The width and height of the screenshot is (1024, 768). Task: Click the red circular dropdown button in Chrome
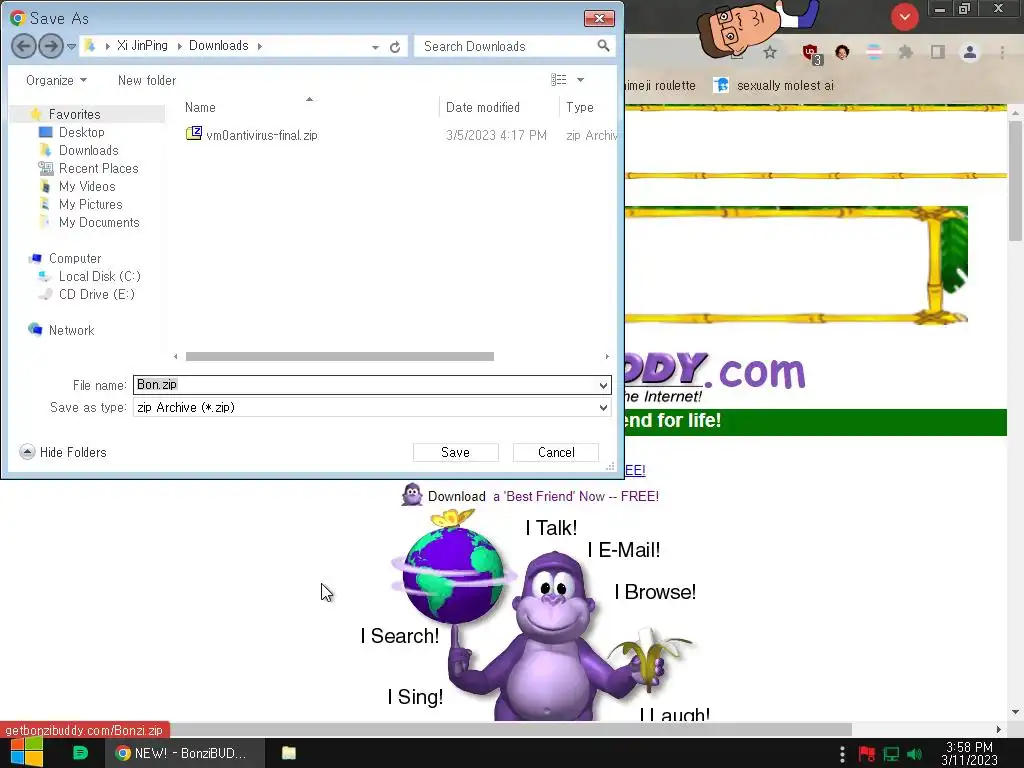[x=904, y=17]
